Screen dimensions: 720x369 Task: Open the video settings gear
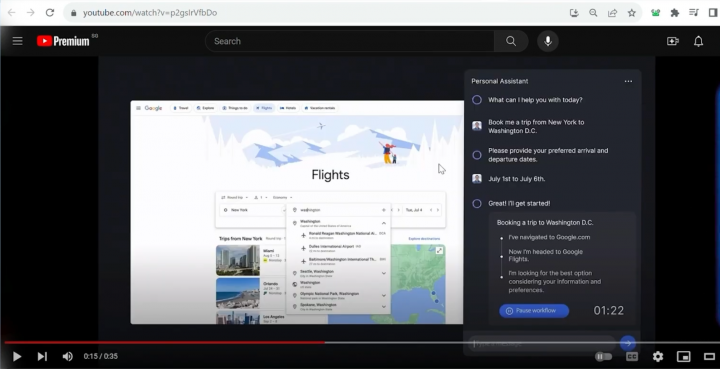pyautogui.click(x=658, y=356)
